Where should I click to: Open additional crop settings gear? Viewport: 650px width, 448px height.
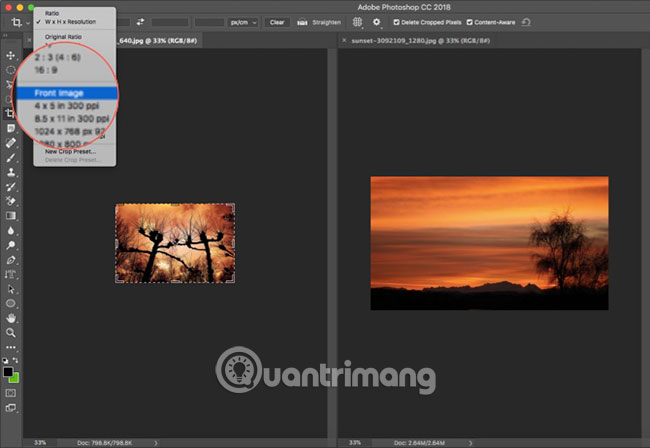pyautogui.click(x=376, y=22)
